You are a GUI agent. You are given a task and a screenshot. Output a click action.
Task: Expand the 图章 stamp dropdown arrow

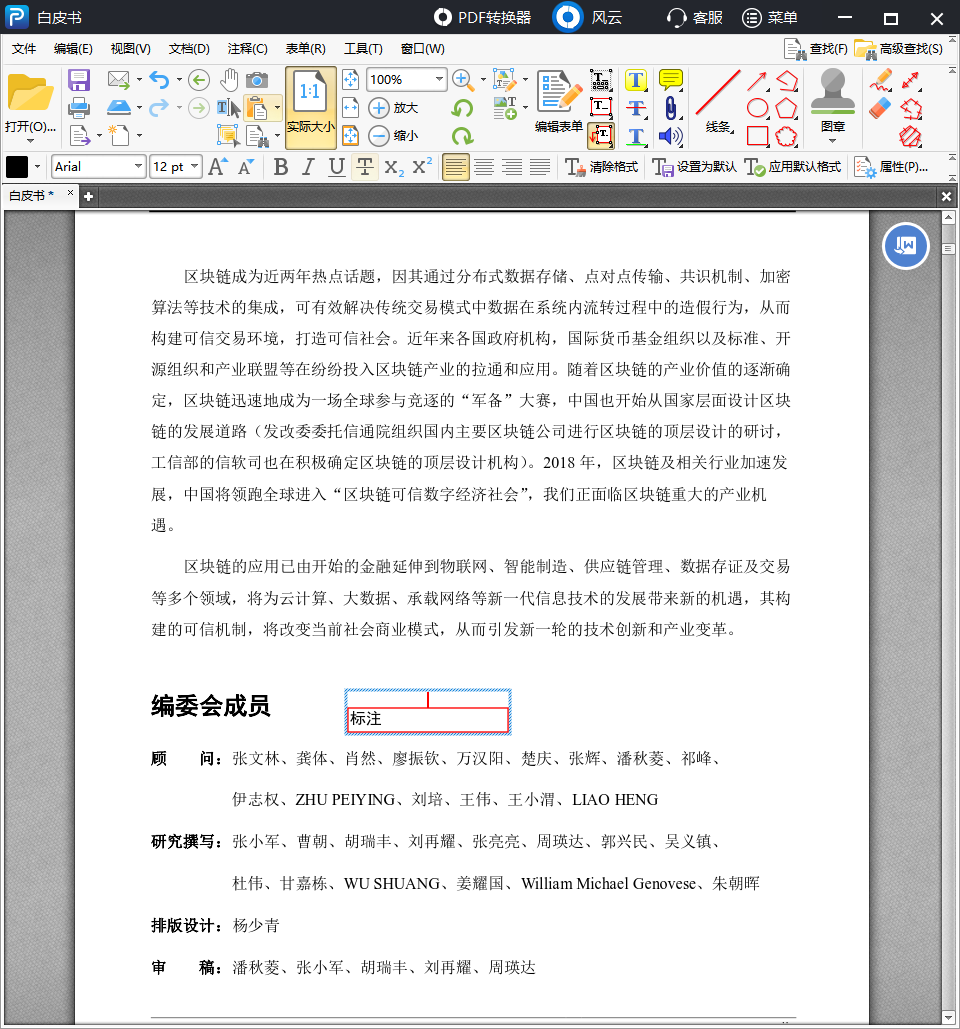pyautogui.click(x=832, y=140)
